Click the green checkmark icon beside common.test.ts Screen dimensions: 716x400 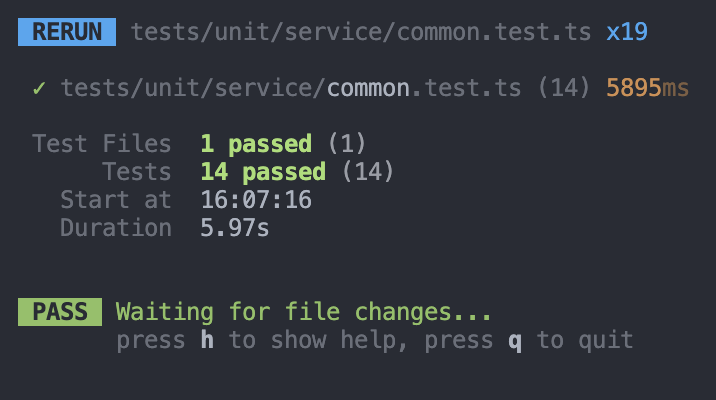tap(39, 88)
